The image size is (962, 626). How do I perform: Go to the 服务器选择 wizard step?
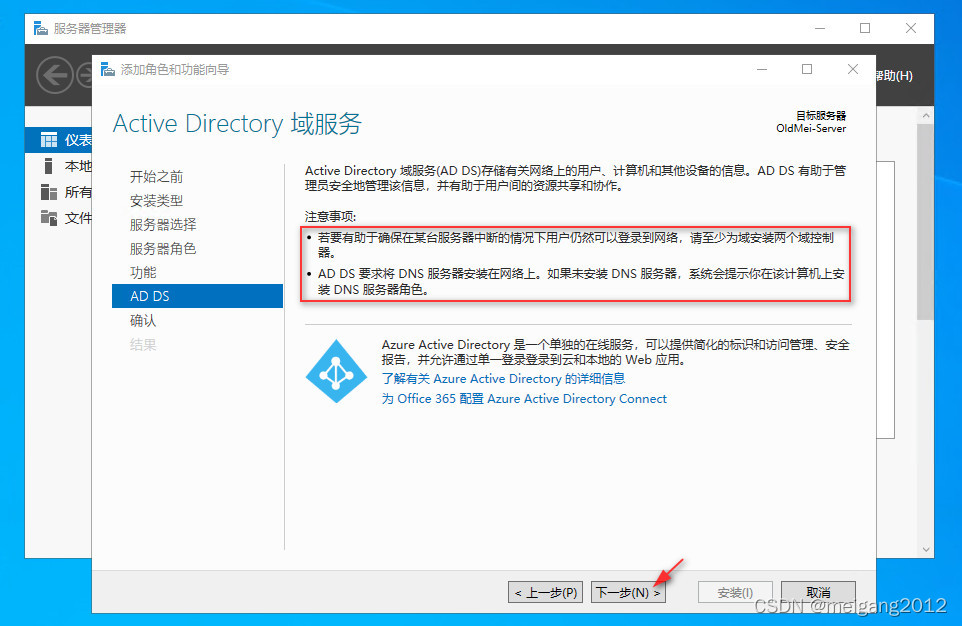pyautogui.click(x=163, y=225)
